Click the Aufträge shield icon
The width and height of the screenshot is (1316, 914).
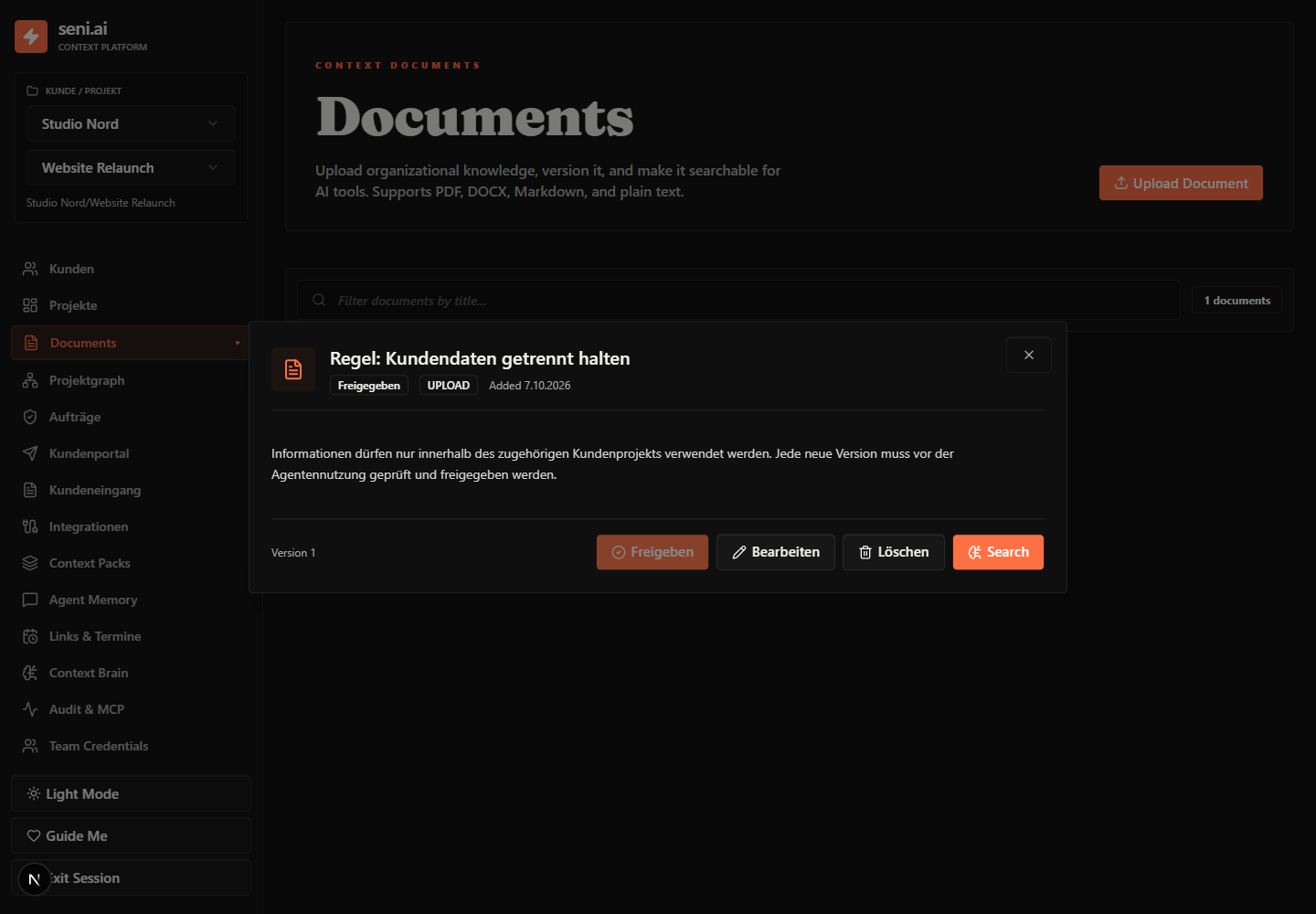point(30,417)
